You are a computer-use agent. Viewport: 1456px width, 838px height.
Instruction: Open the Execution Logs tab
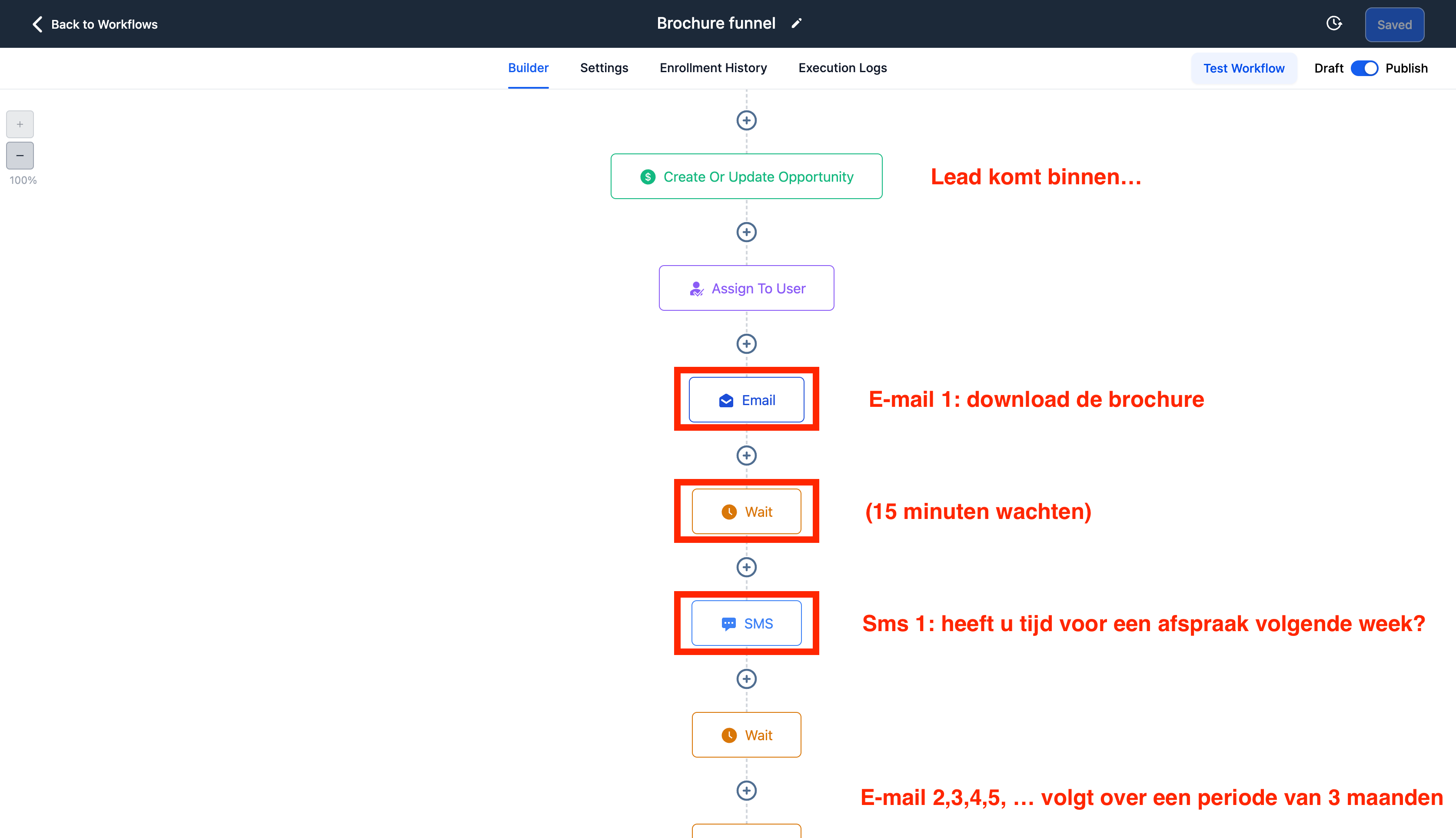click(842, 68)
